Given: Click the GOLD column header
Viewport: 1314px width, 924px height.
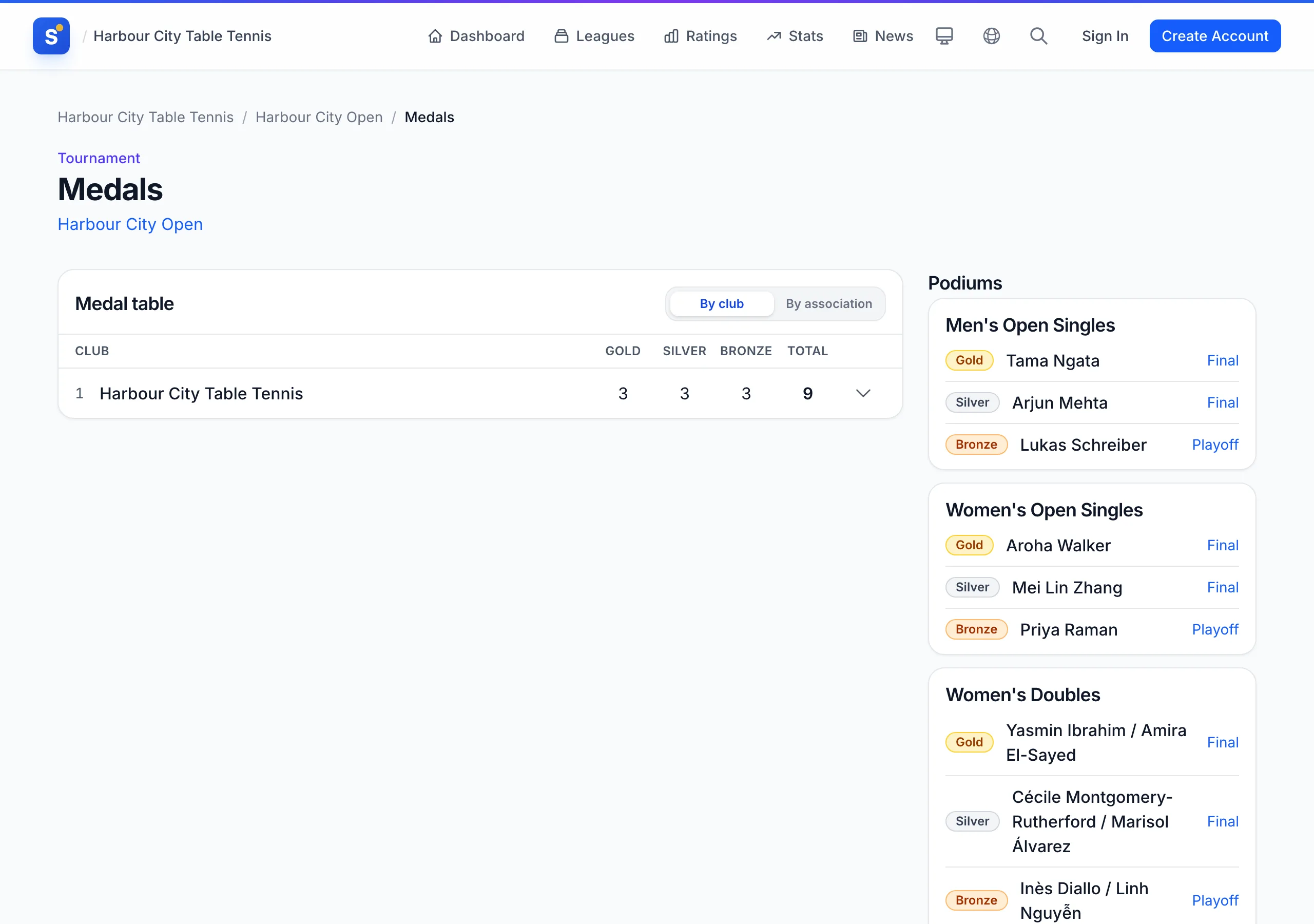Looking at the screenshot, I should click(623, 351).
